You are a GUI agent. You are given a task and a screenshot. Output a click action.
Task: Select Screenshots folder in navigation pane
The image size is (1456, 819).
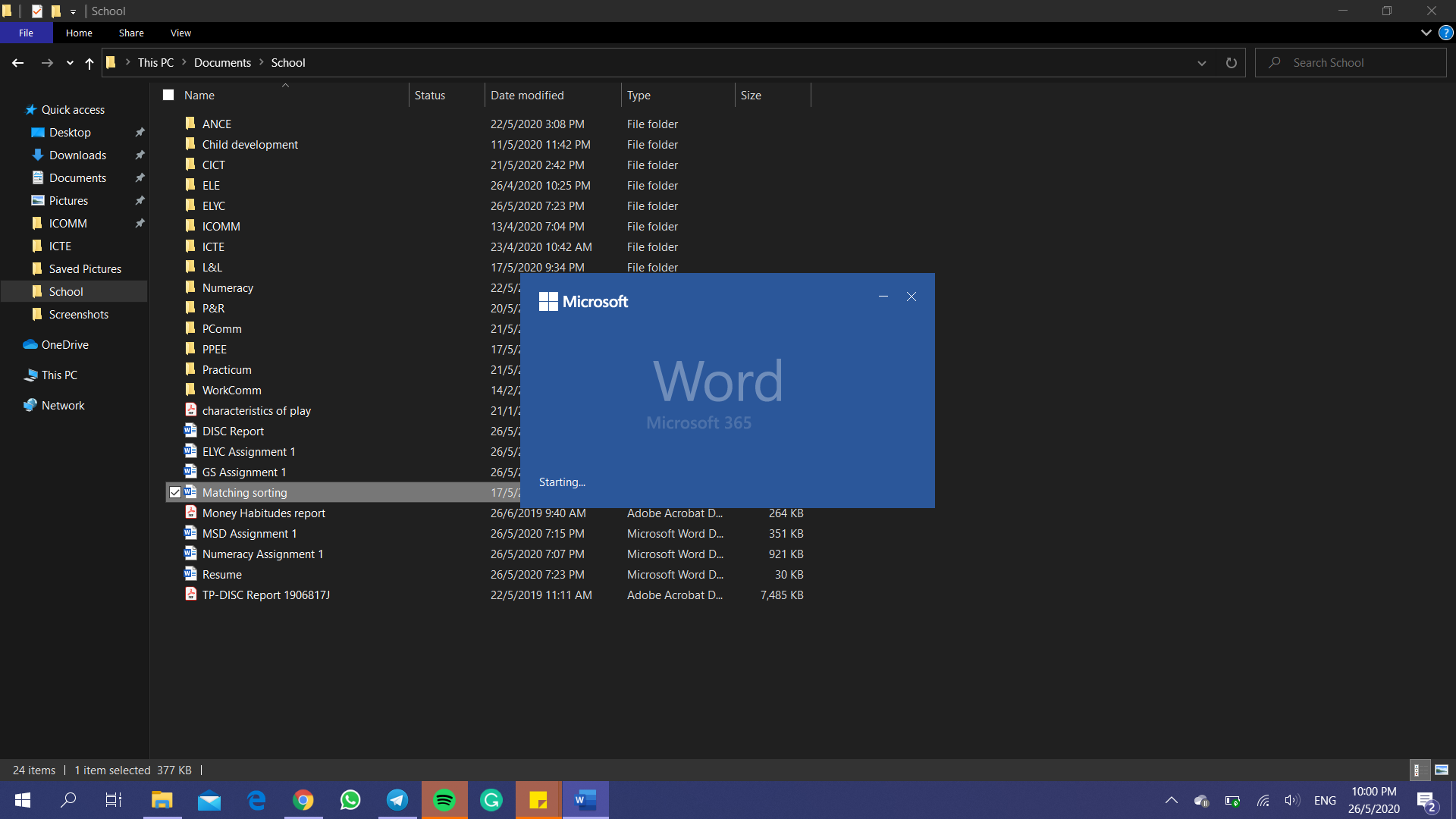click(x=78, y=315)
